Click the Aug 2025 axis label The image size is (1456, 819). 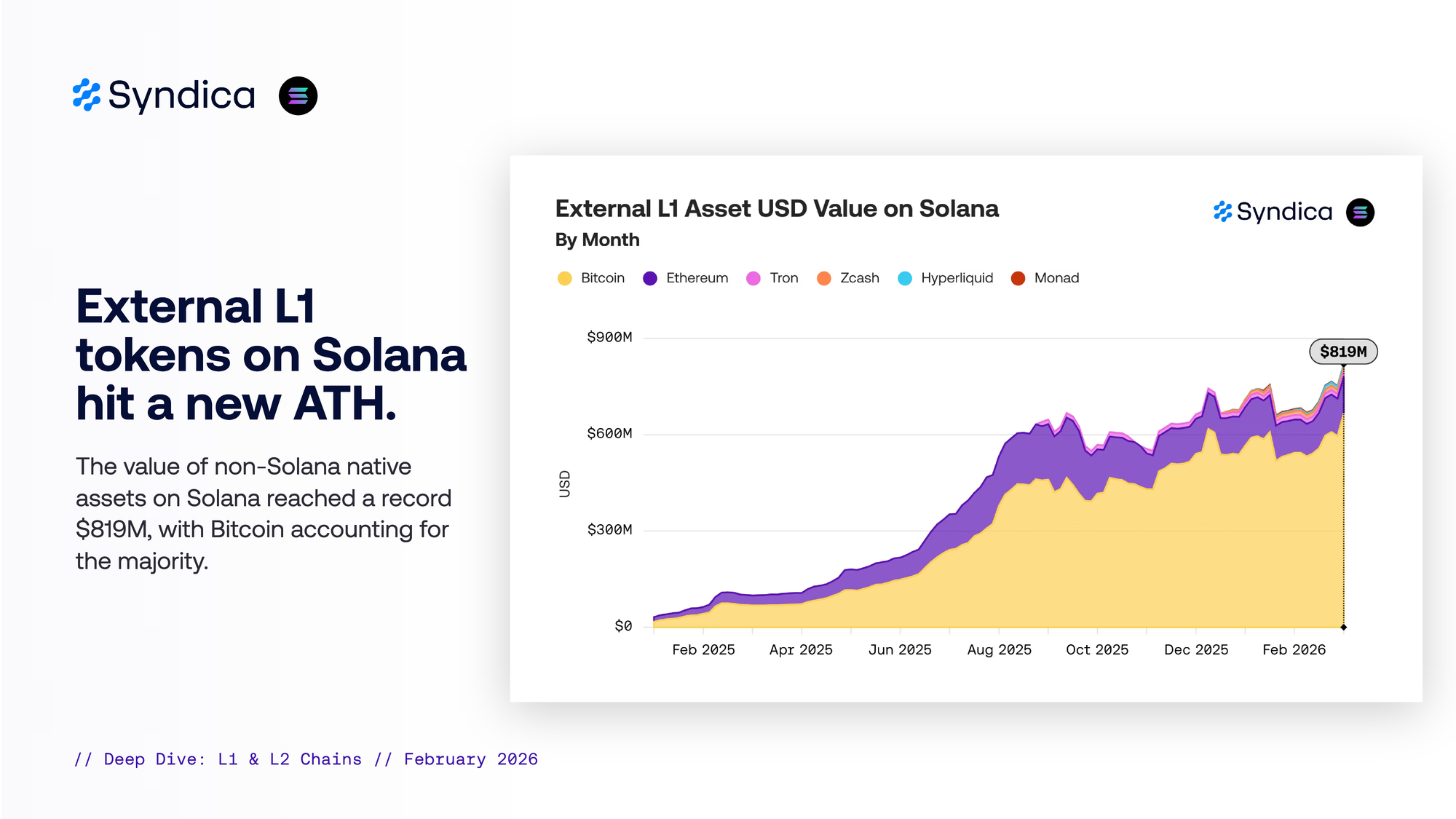click(999, 649)
